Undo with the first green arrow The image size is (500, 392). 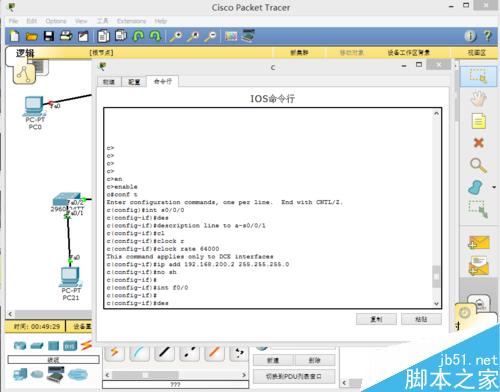138,36
